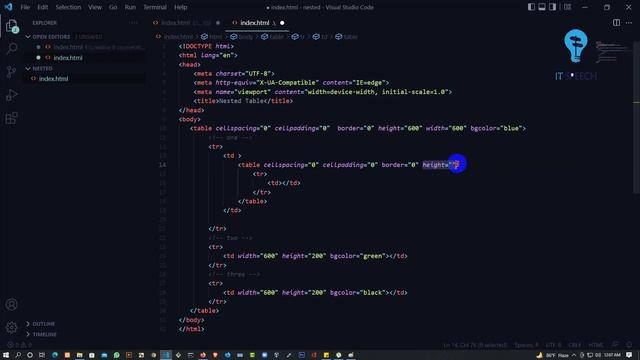
Task: Change end of line sequence CRLF
Action: click(574, 345)
